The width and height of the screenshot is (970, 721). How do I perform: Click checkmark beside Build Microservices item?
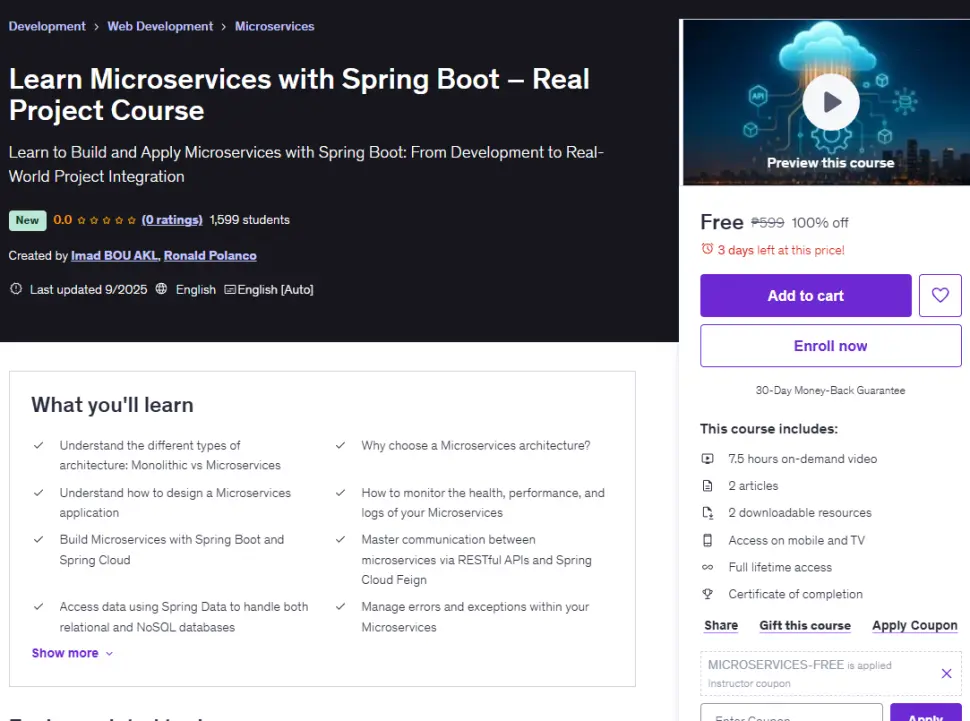point(38,540)
